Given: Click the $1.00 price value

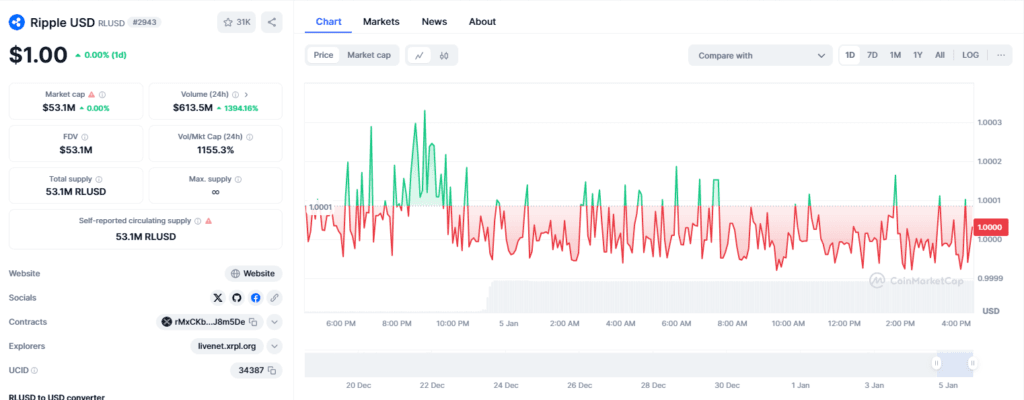Looking at the screenshot, I should pos(38,55).
